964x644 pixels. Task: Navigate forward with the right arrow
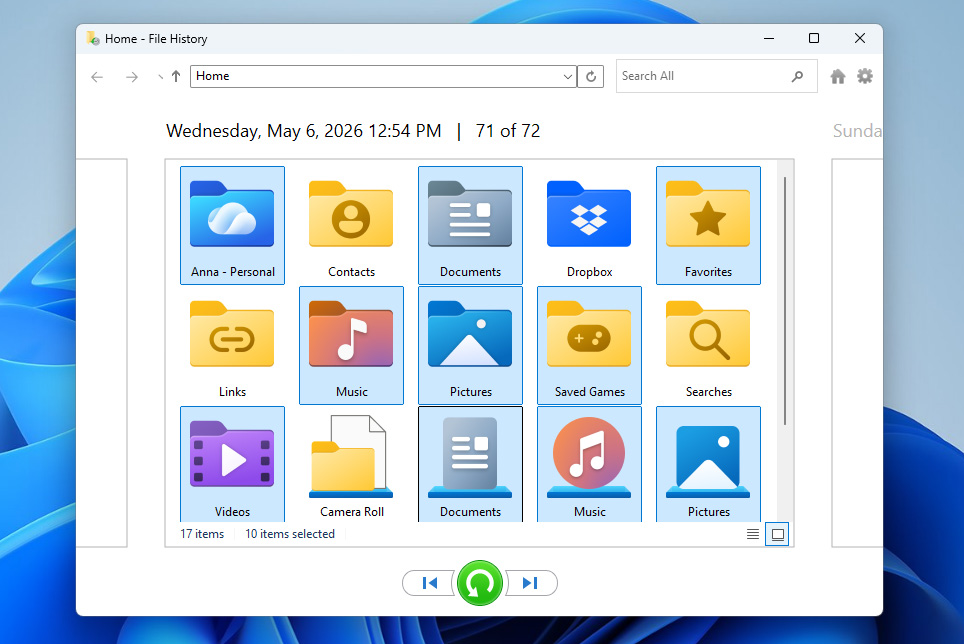[x=132, y=77]
